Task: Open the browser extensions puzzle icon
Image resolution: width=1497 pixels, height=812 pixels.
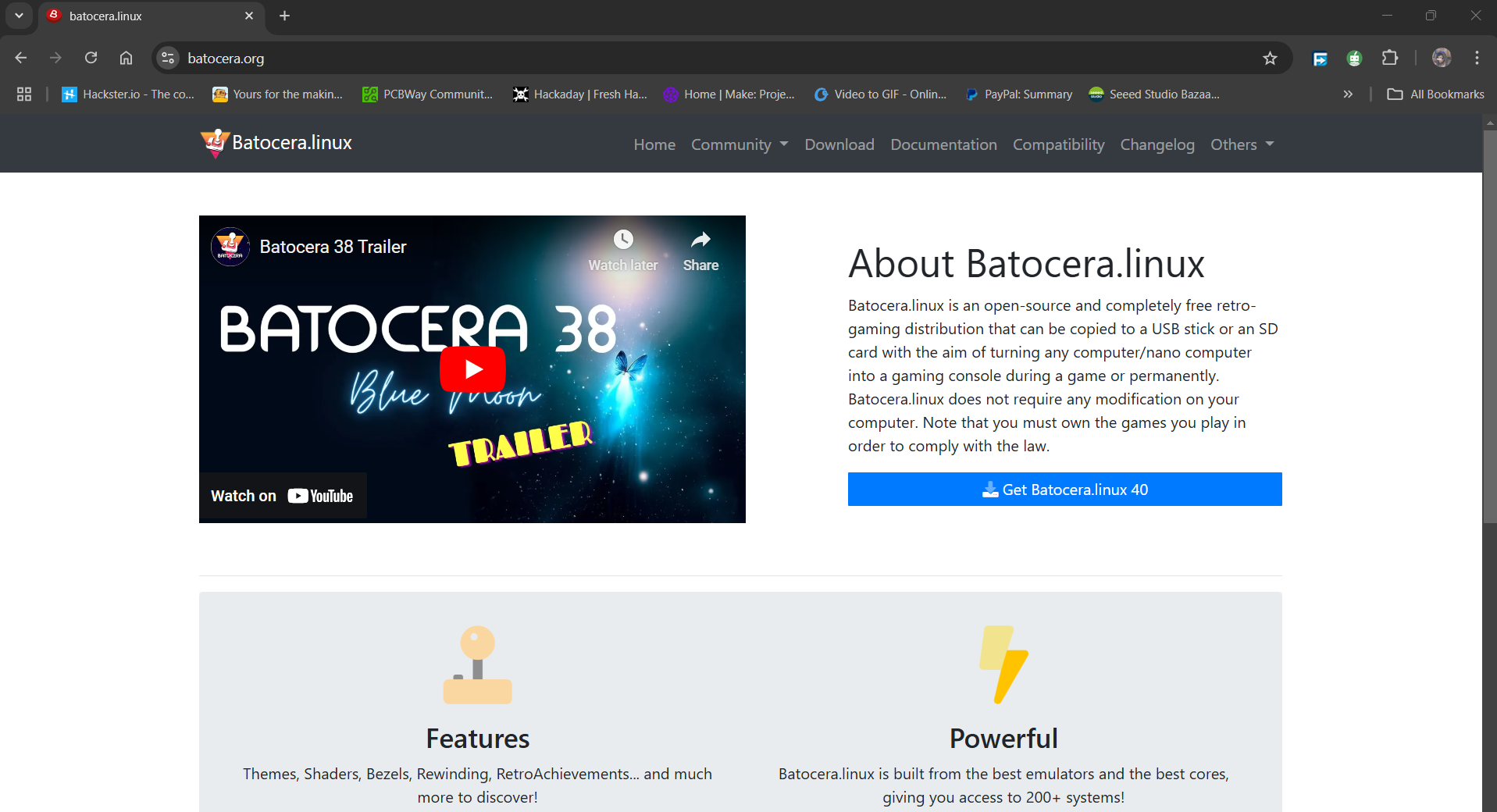Action: tap(1390, 58)
